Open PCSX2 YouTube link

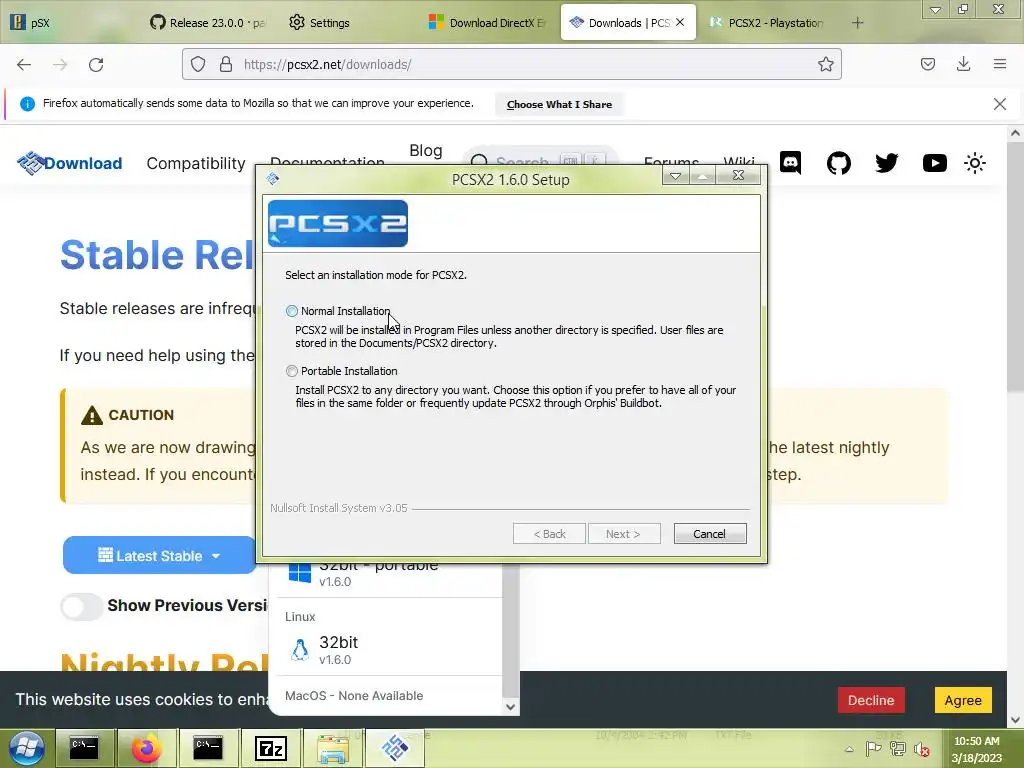click(x=935, y=163)
